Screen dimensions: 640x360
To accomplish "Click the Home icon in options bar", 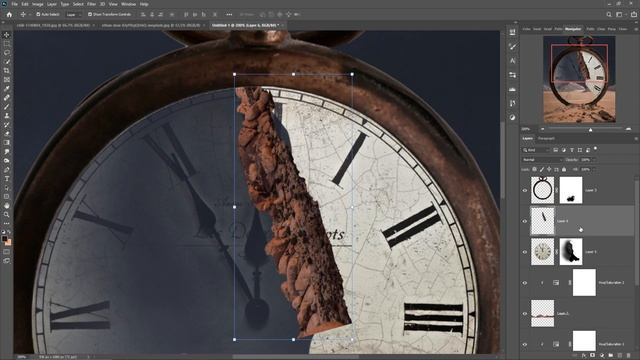I will coord(9,15).
